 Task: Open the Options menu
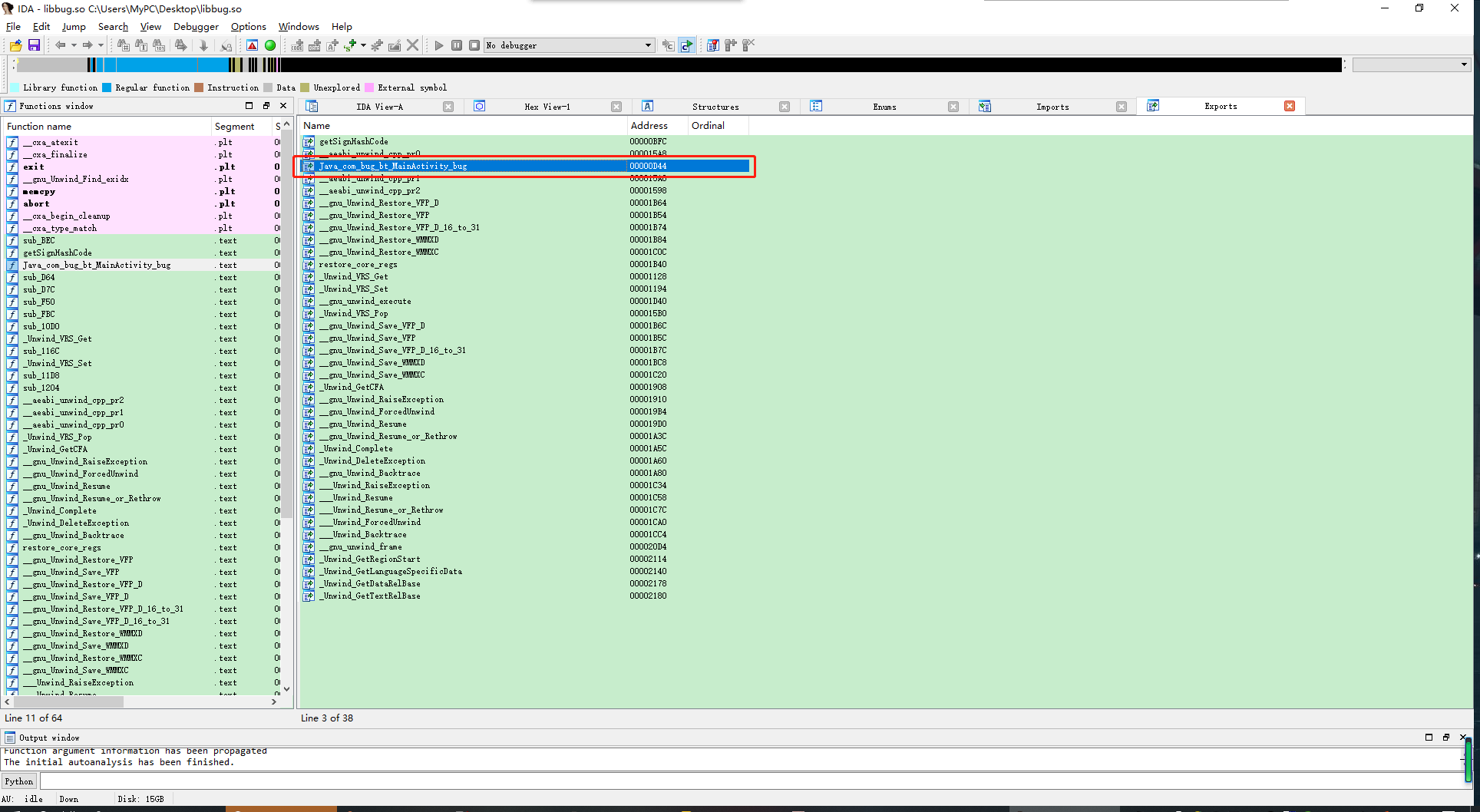click(248, 26)
